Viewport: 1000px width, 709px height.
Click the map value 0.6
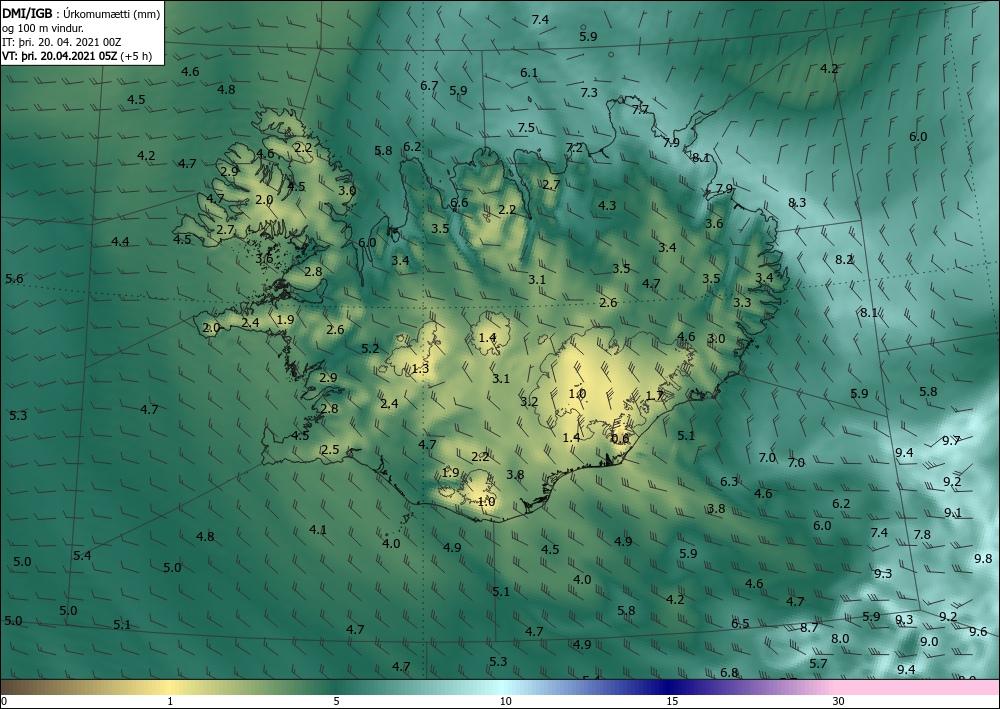(x=620, y=439)
